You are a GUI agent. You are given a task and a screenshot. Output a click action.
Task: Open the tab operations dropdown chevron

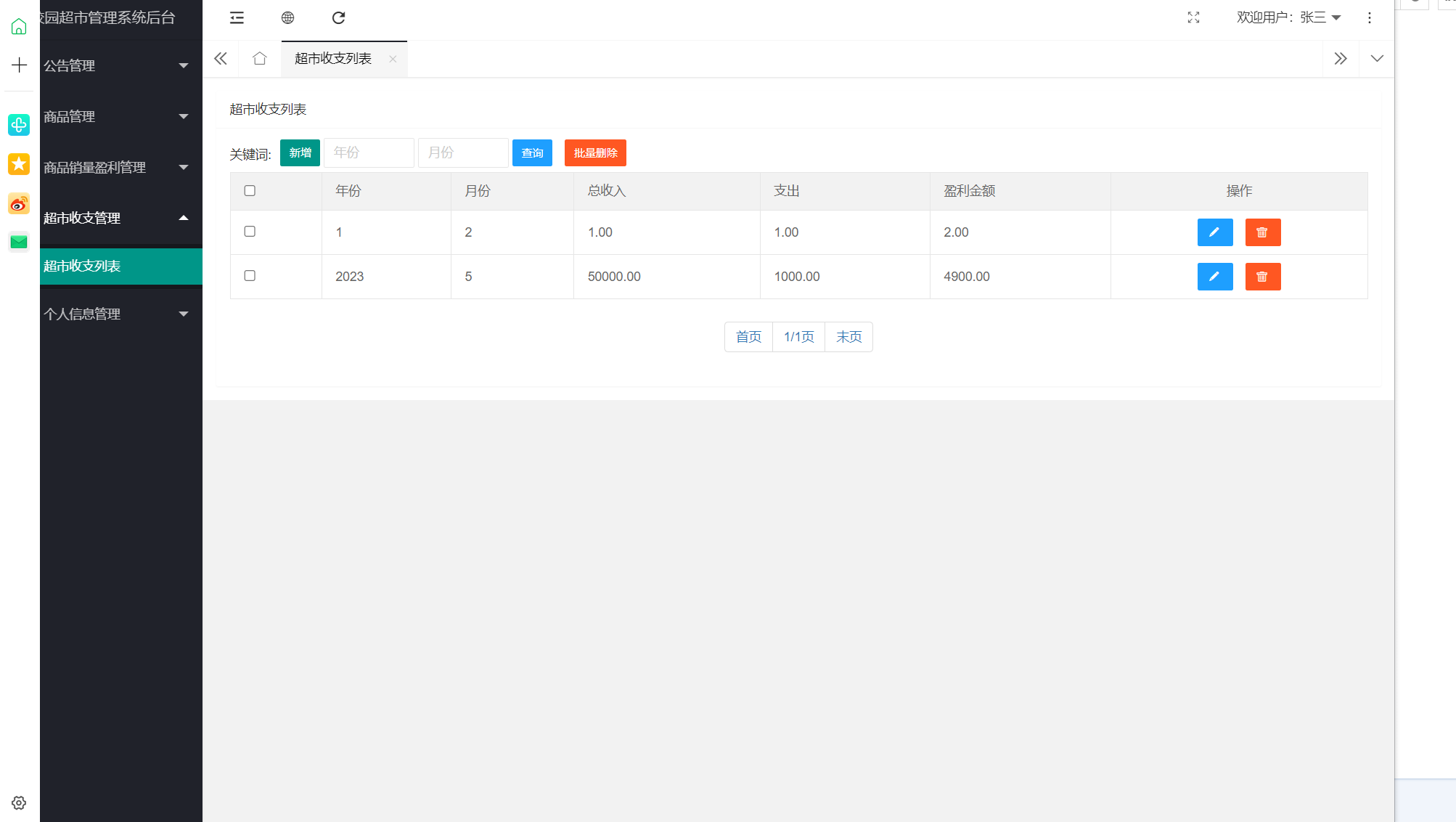coord(1376,58)
